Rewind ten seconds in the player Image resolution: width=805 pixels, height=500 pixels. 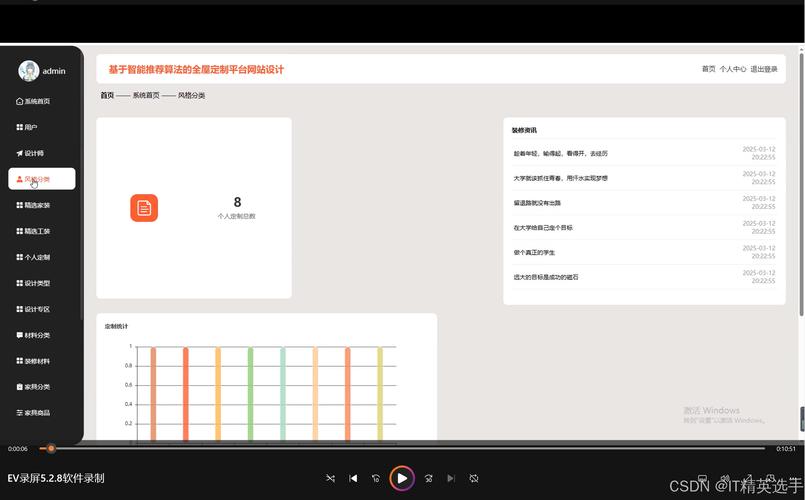click(x=376, y=478)
